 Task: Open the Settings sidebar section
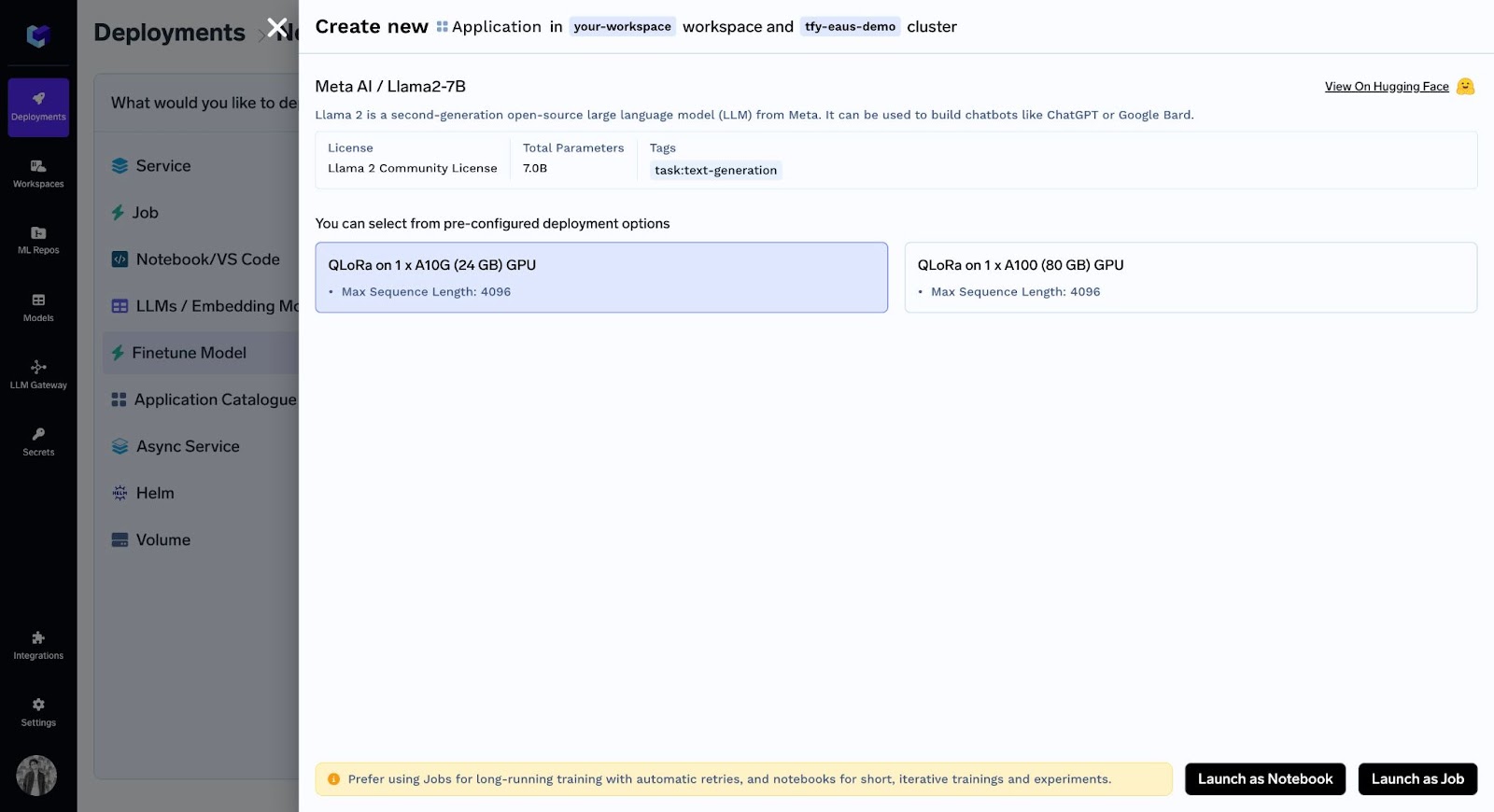coord(38,713)
